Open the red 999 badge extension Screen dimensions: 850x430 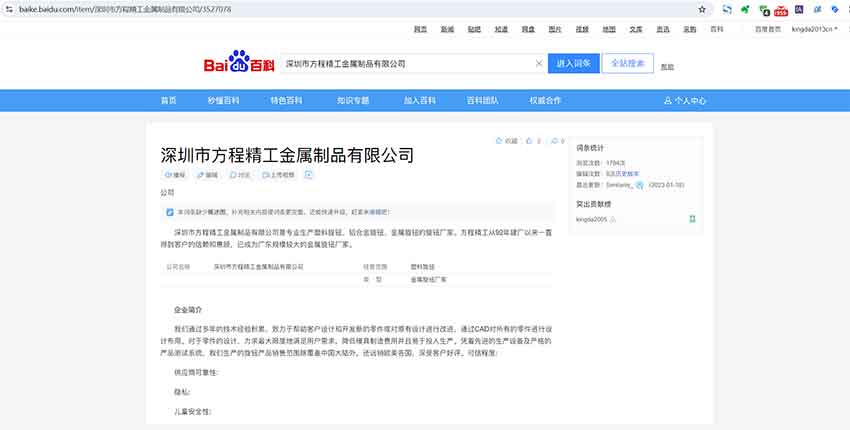[781, 10]
